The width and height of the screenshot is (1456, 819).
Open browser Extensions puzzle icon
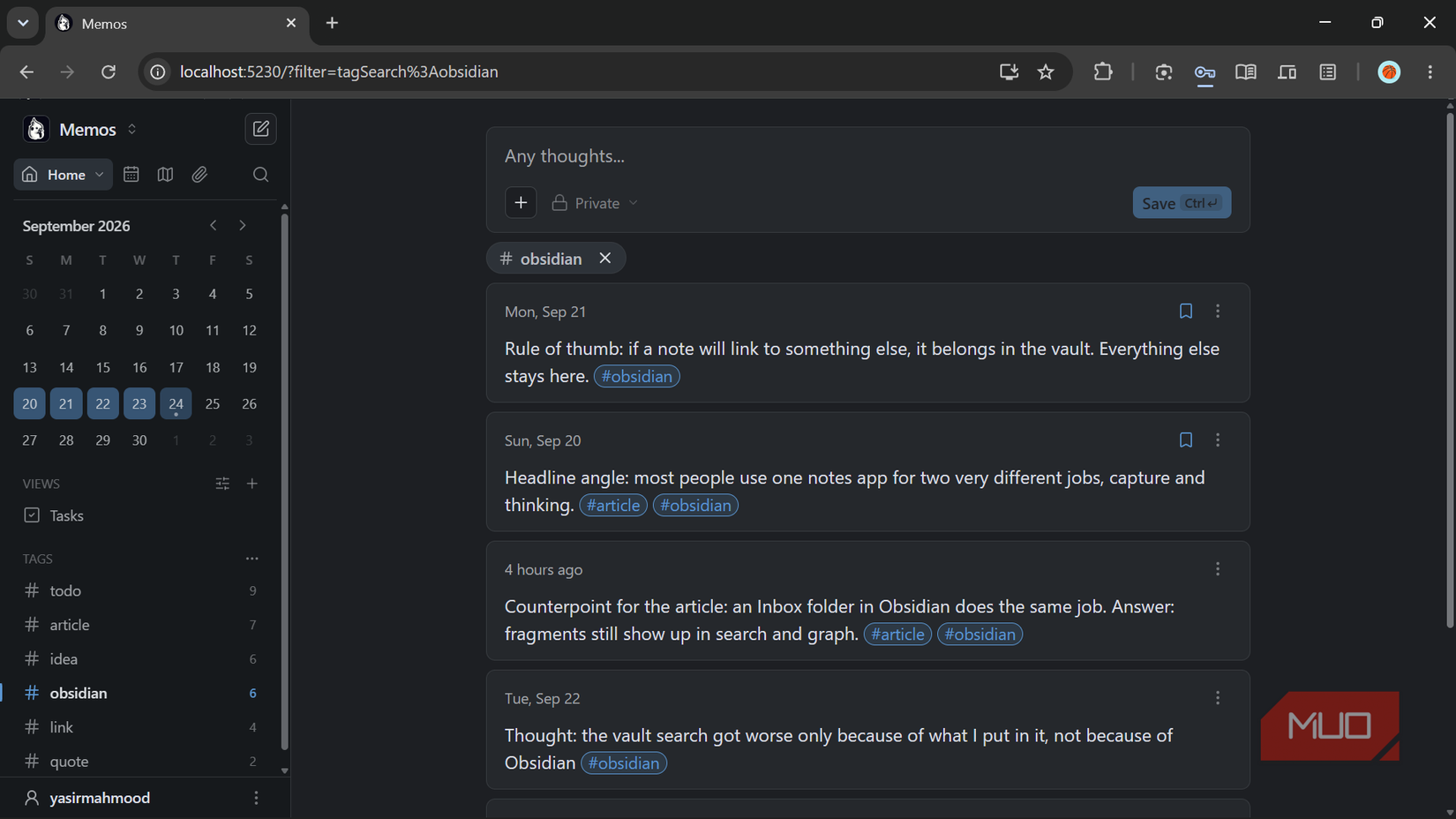(1103, 71)
